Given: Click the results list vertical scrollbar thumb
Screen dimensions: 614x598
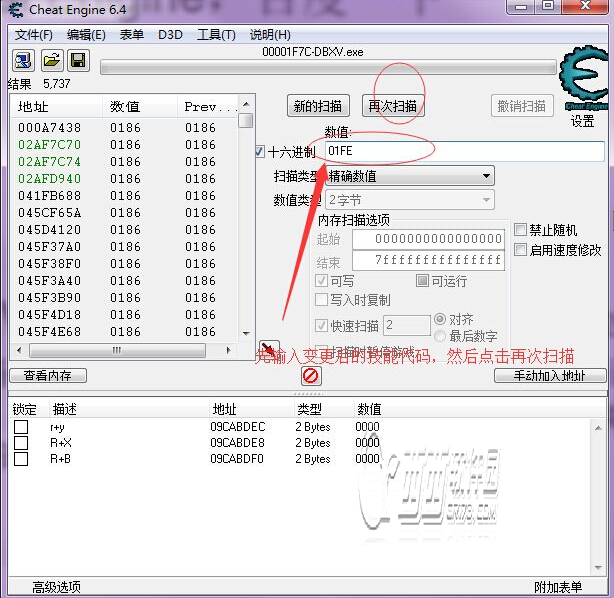Looking at the screenshot, I should (x=246, y=121).
